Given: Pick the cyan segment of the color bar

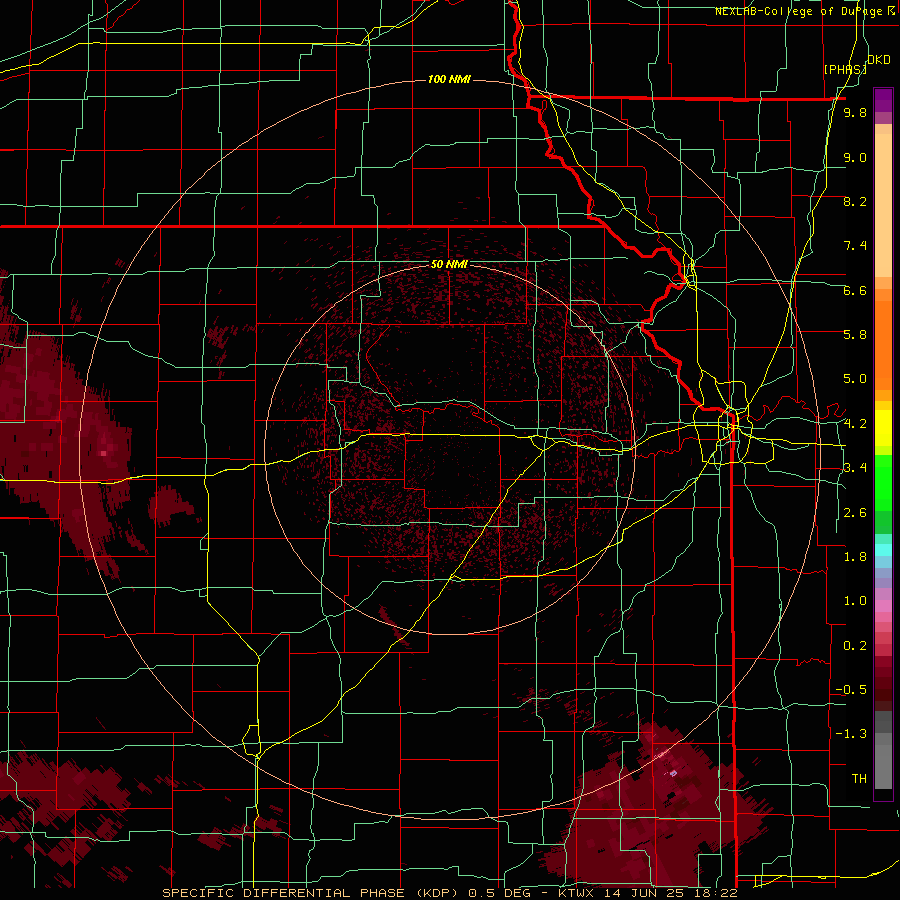Looking at the screenshot, I should click(883, 550).
